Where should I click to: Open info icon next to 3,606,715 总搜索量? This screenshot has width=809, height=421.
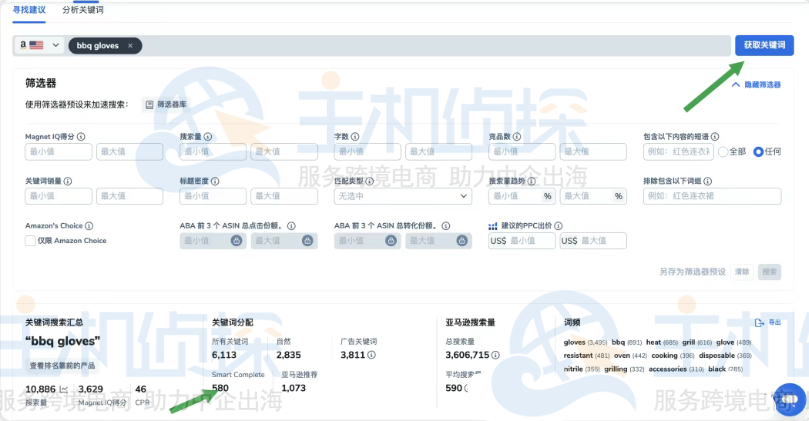coord(495,355)
